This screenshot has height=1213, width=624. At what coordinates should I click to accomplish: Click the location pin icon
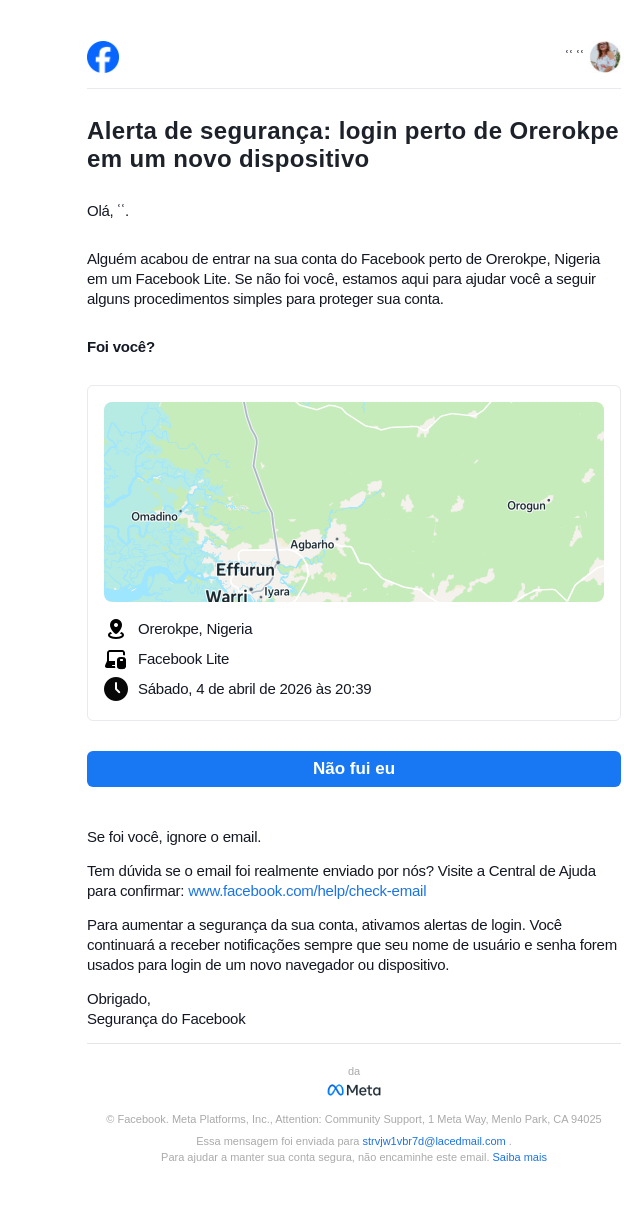click(x=116, y=629)
